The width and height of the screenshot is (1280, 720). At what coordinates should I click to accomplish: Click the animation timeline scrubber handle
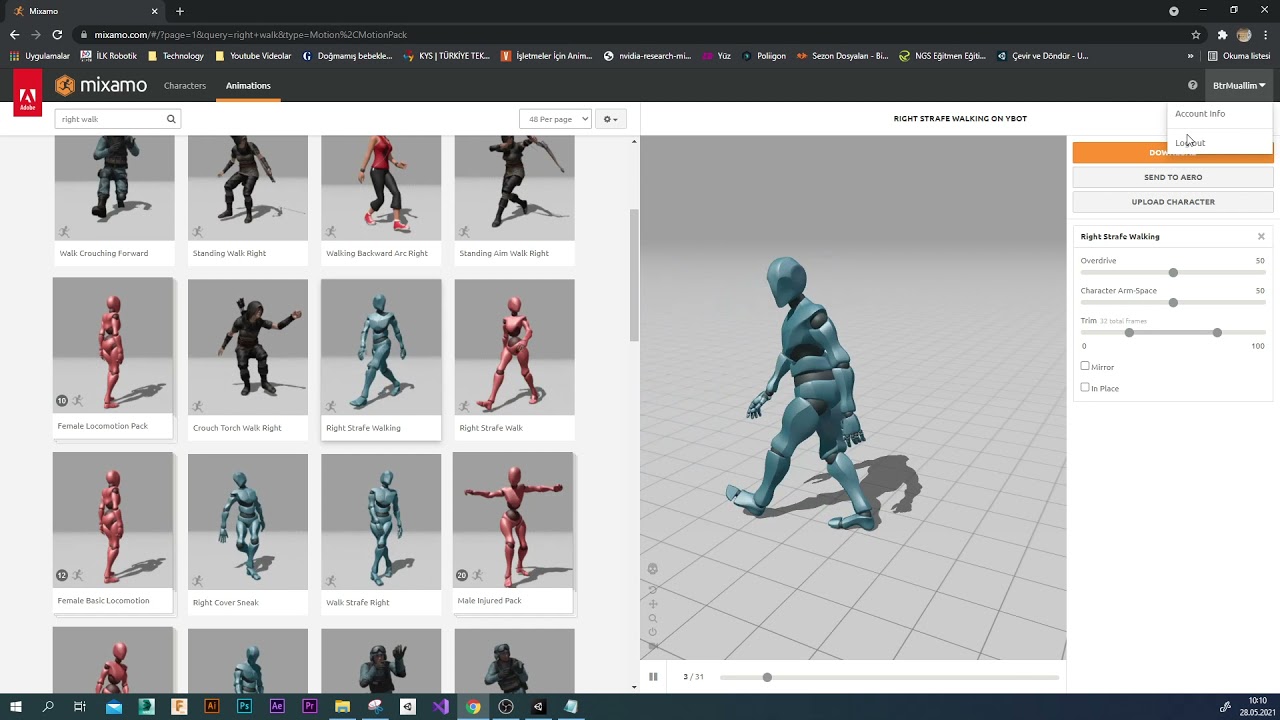click(767, 677)
